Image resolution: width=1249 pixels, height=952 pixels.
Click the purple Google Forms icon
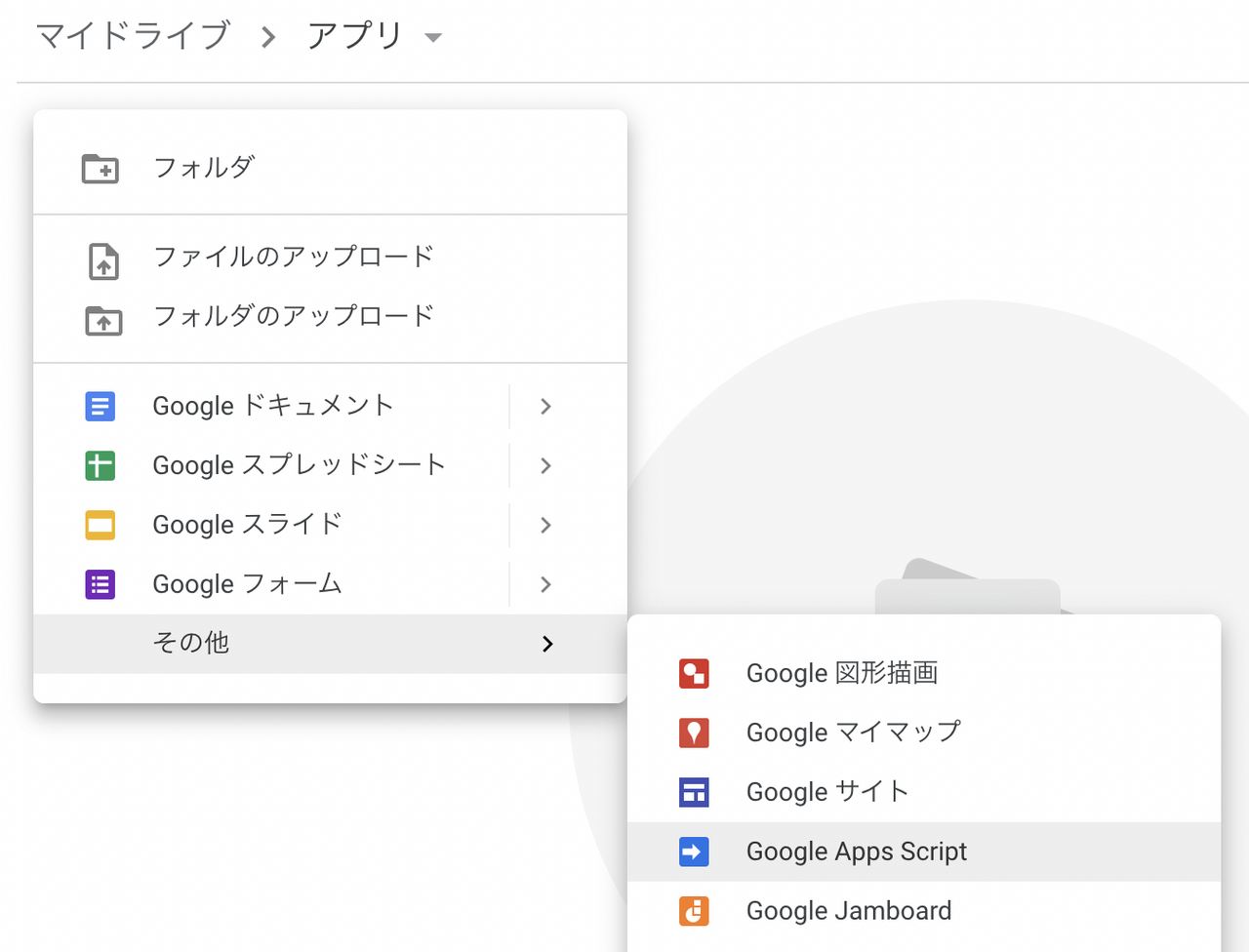click(x=100, y=584)
